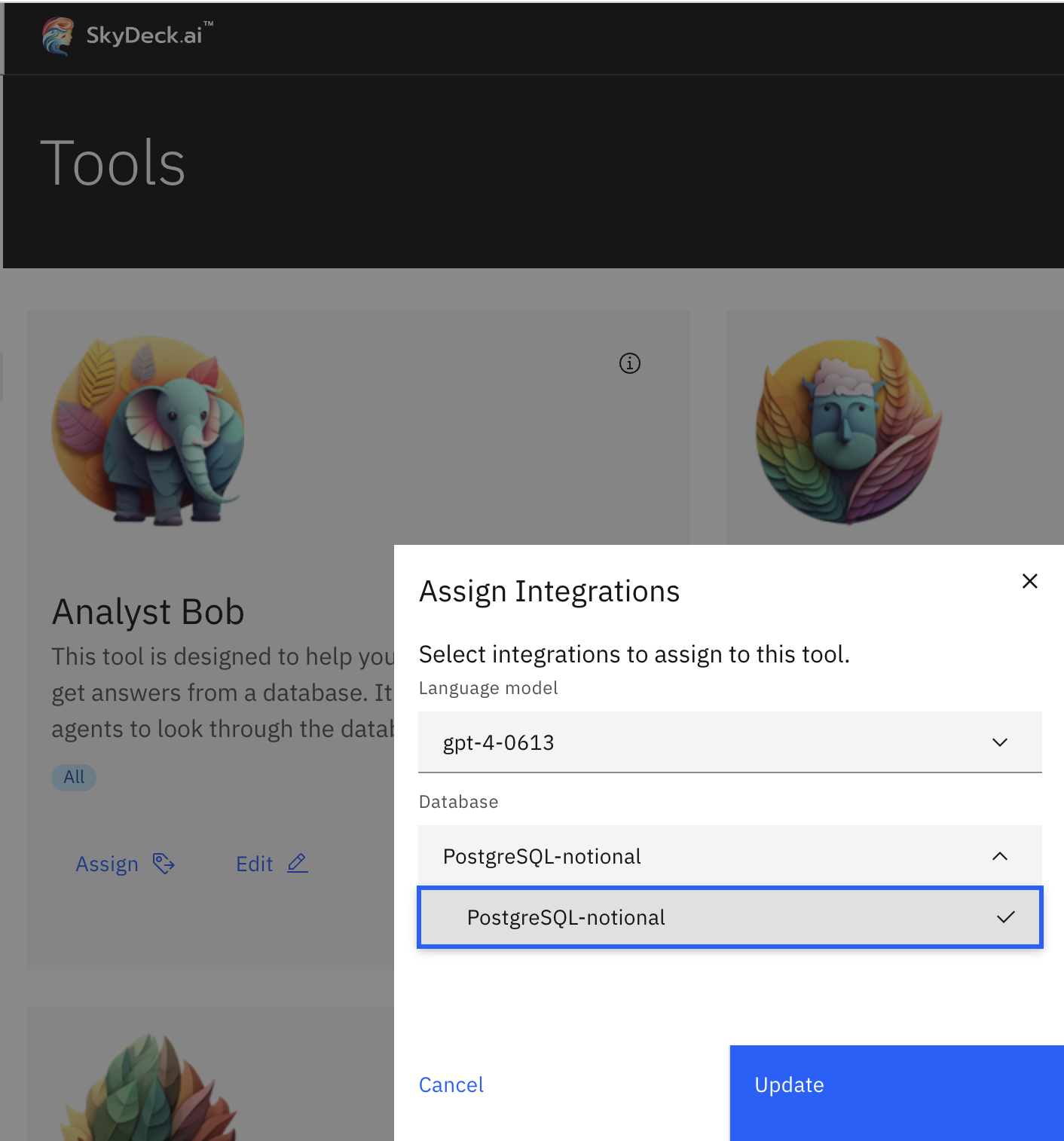Image resolution: width=1064 pixels, height=1141 pixels.
Task: Click the gpt-4-0613 selection field
Action: tap(678, 742)
